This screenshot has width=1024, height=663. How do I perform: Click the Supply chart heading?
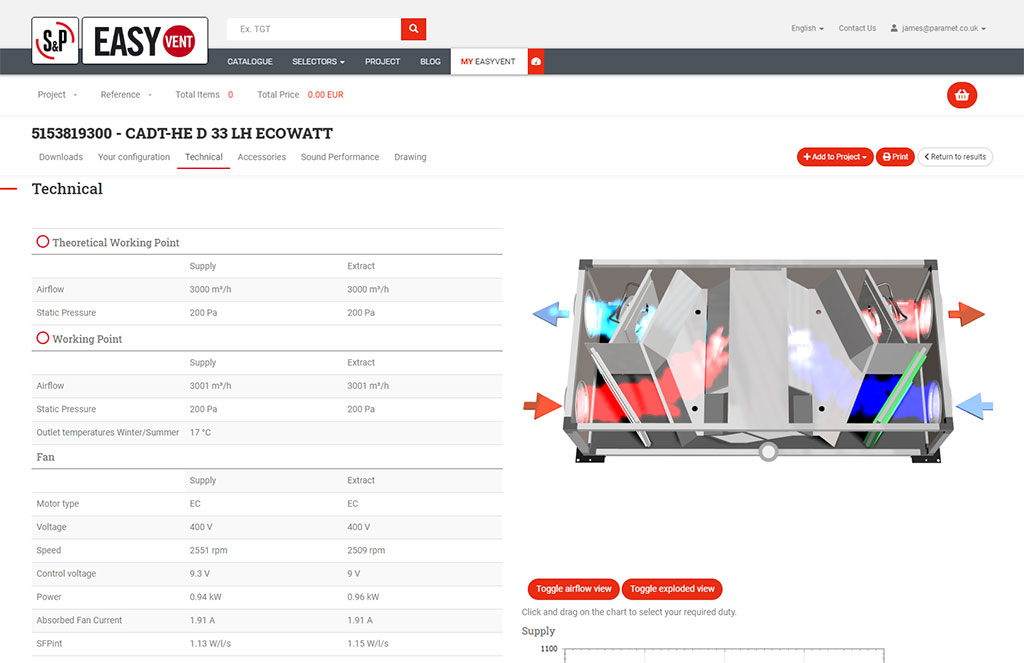tap(538, 631)
